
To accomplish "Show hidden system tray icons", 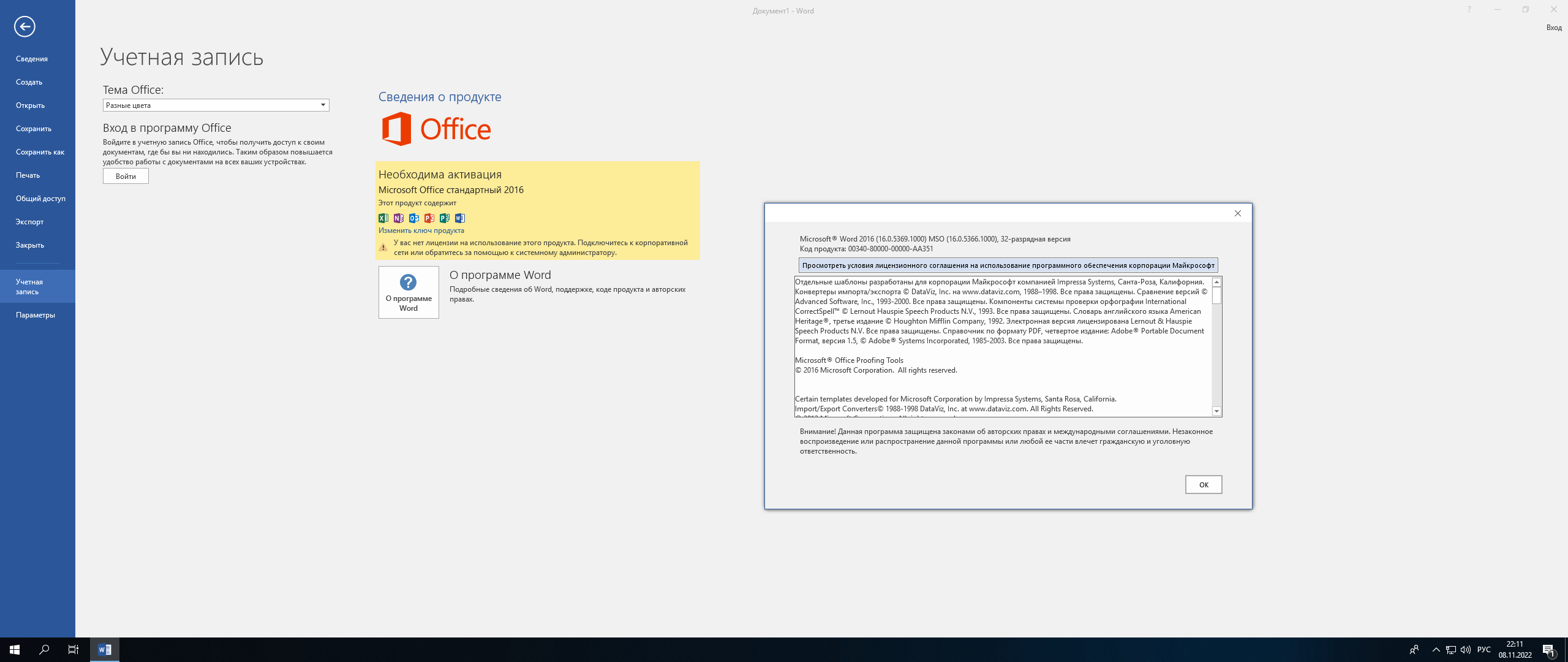I will (x=1436, y=650).
